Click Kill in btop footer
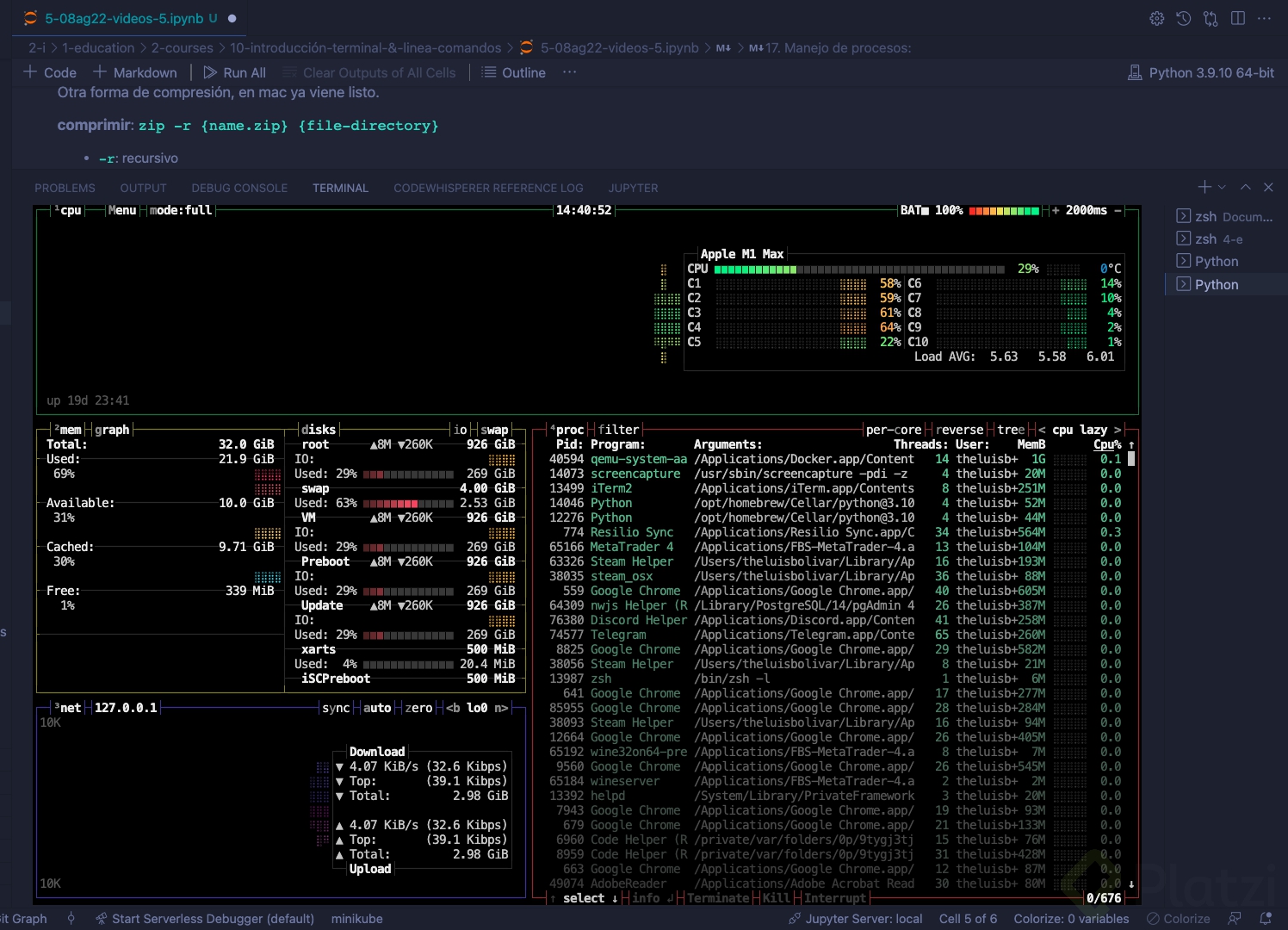 (777, 898)
